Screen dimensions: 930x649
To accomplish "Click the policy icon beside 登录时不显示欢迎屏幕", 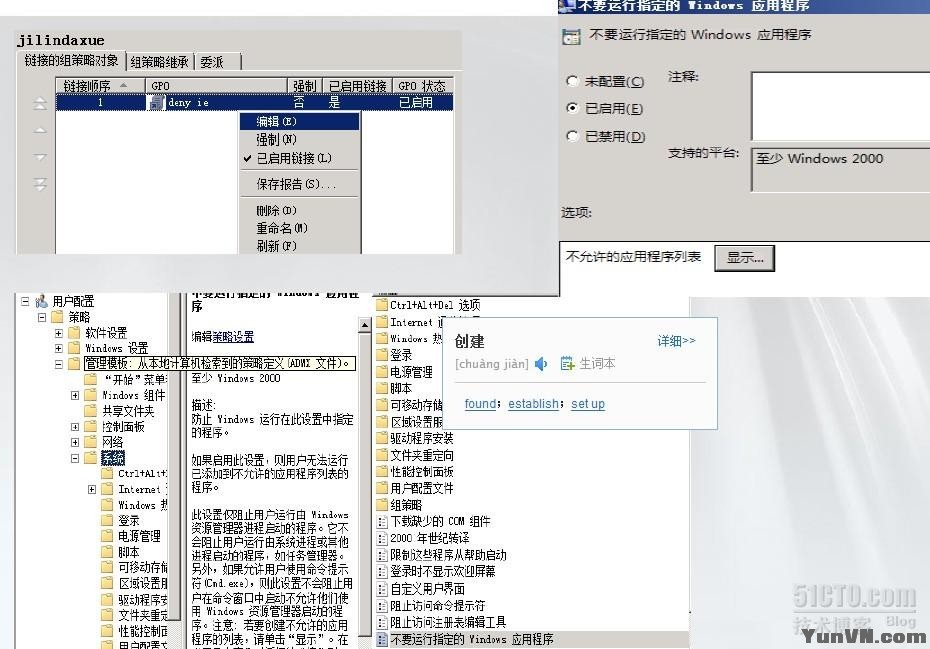I will (x=382, y=571).
